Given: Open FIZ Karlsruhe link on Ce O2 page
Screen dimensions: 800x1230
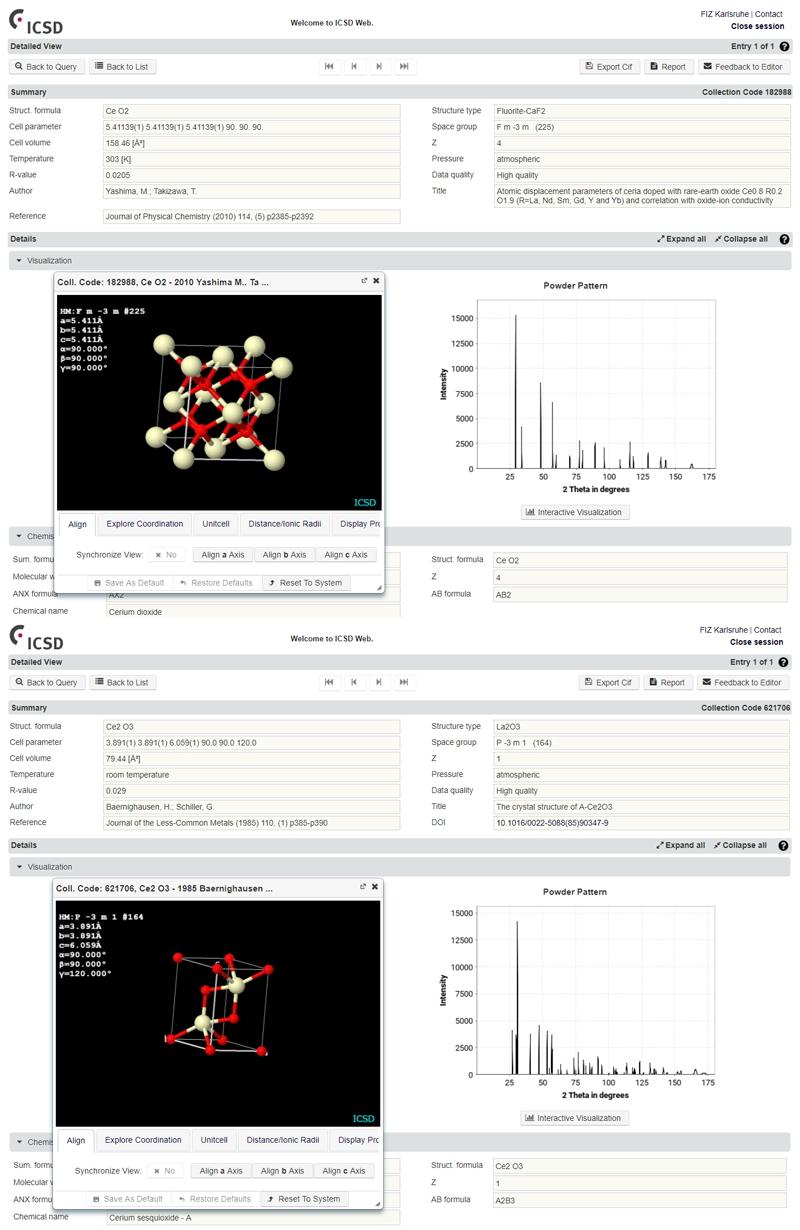Looking at the screenshot, I should [x=725, y=15].
